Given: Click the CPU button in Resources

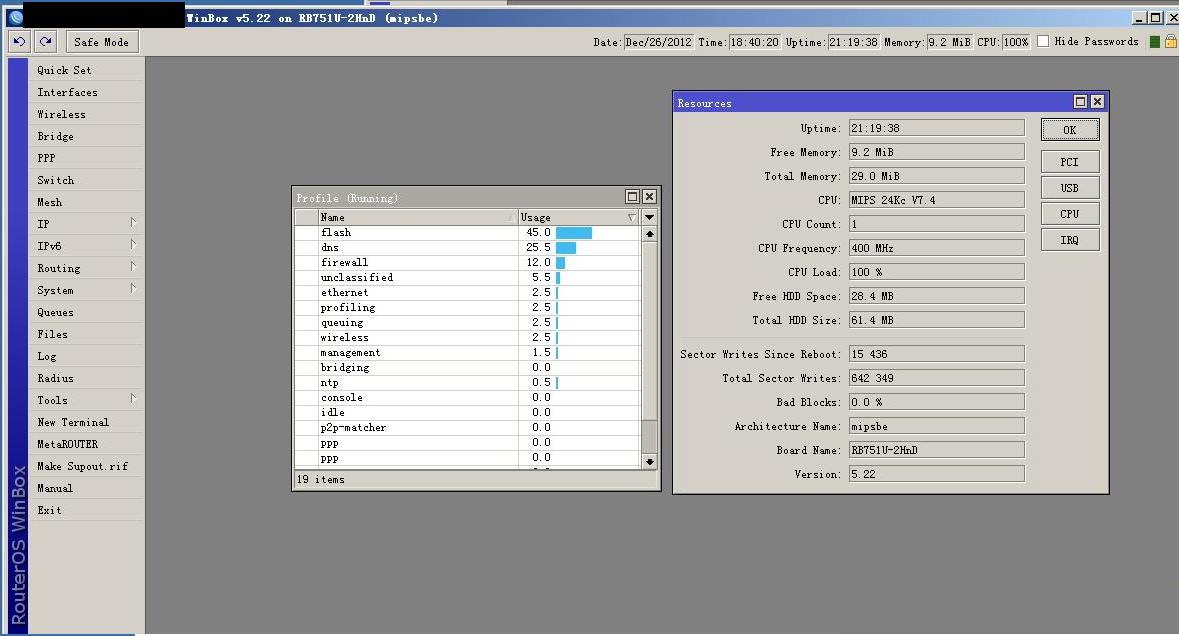Looking at the screenshot, I should tap(1070, 214).
